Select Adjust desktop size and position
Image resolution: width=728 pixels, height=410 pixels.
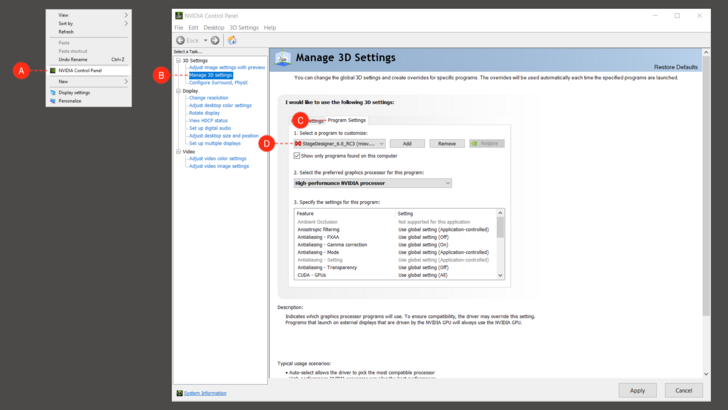223,136
